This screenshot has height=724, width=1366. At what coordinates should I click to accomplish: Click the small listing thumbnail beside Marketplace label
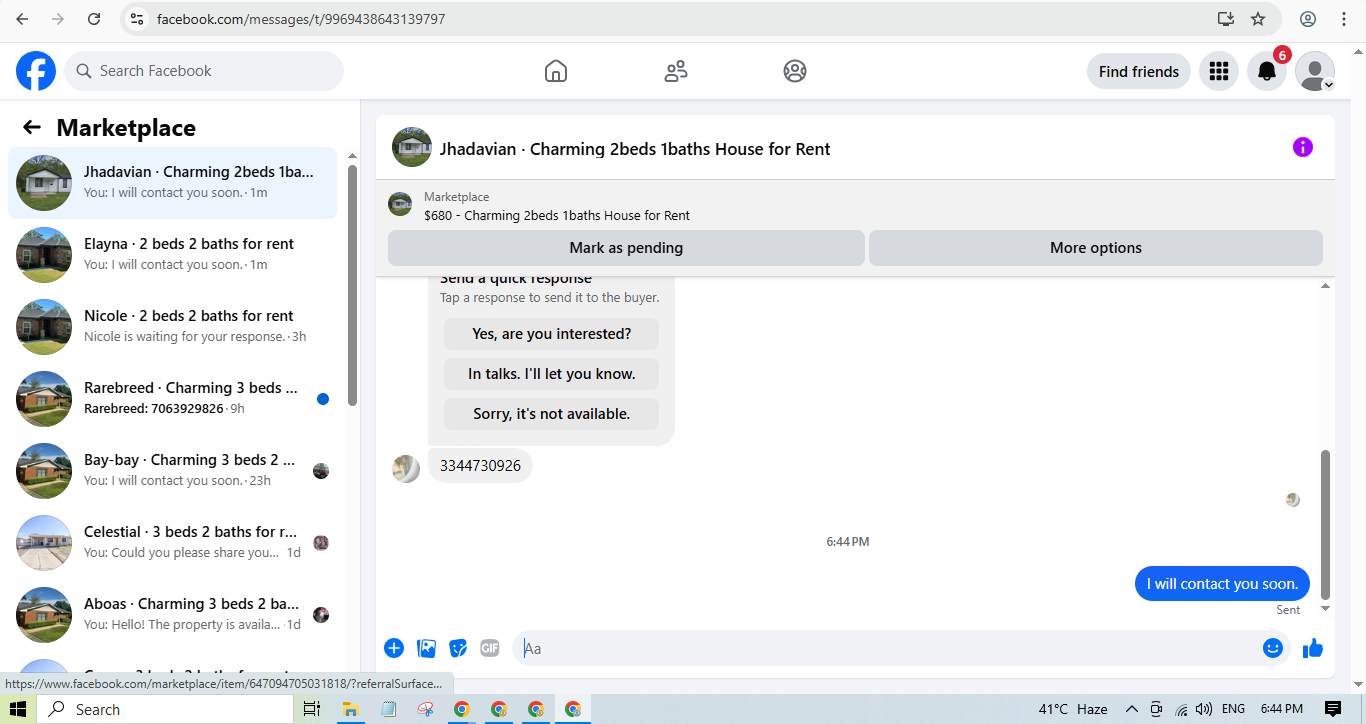(400, 204)
